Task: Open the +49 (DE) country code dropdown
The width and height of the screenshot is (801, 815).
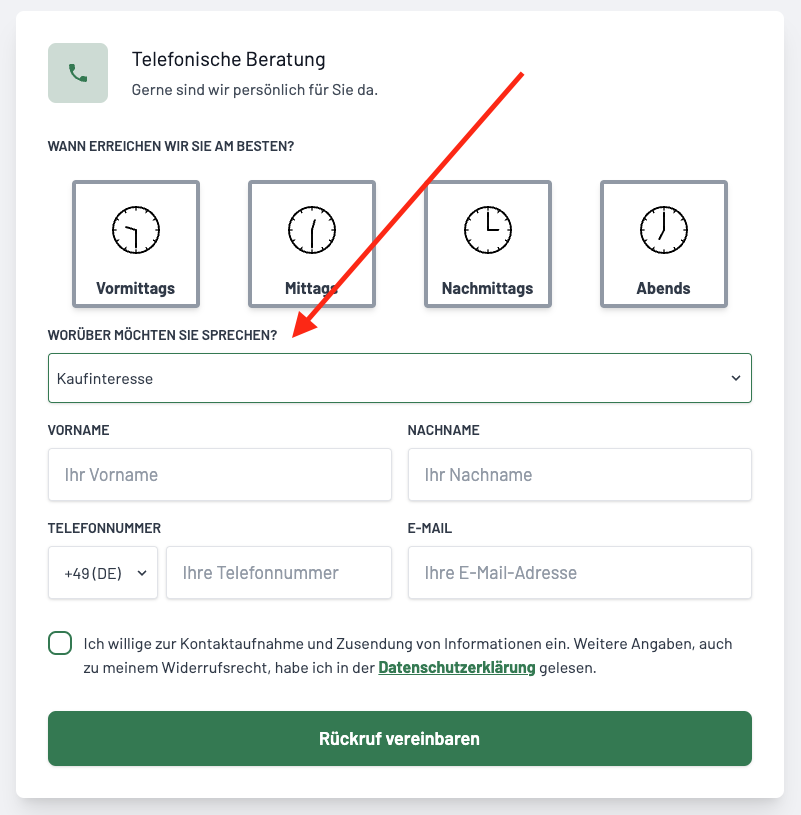Action: [x=103, y=573]
